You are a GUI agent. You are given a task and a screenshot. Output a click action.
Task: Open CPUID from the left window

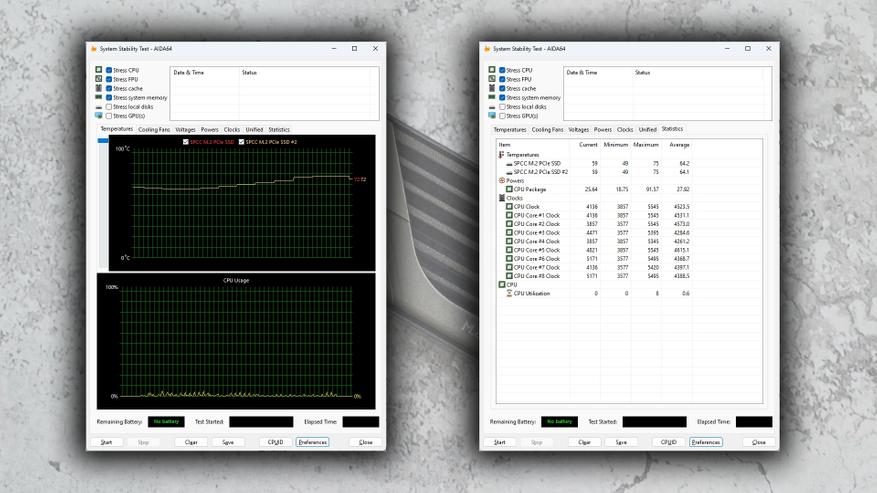pos(275,442)
